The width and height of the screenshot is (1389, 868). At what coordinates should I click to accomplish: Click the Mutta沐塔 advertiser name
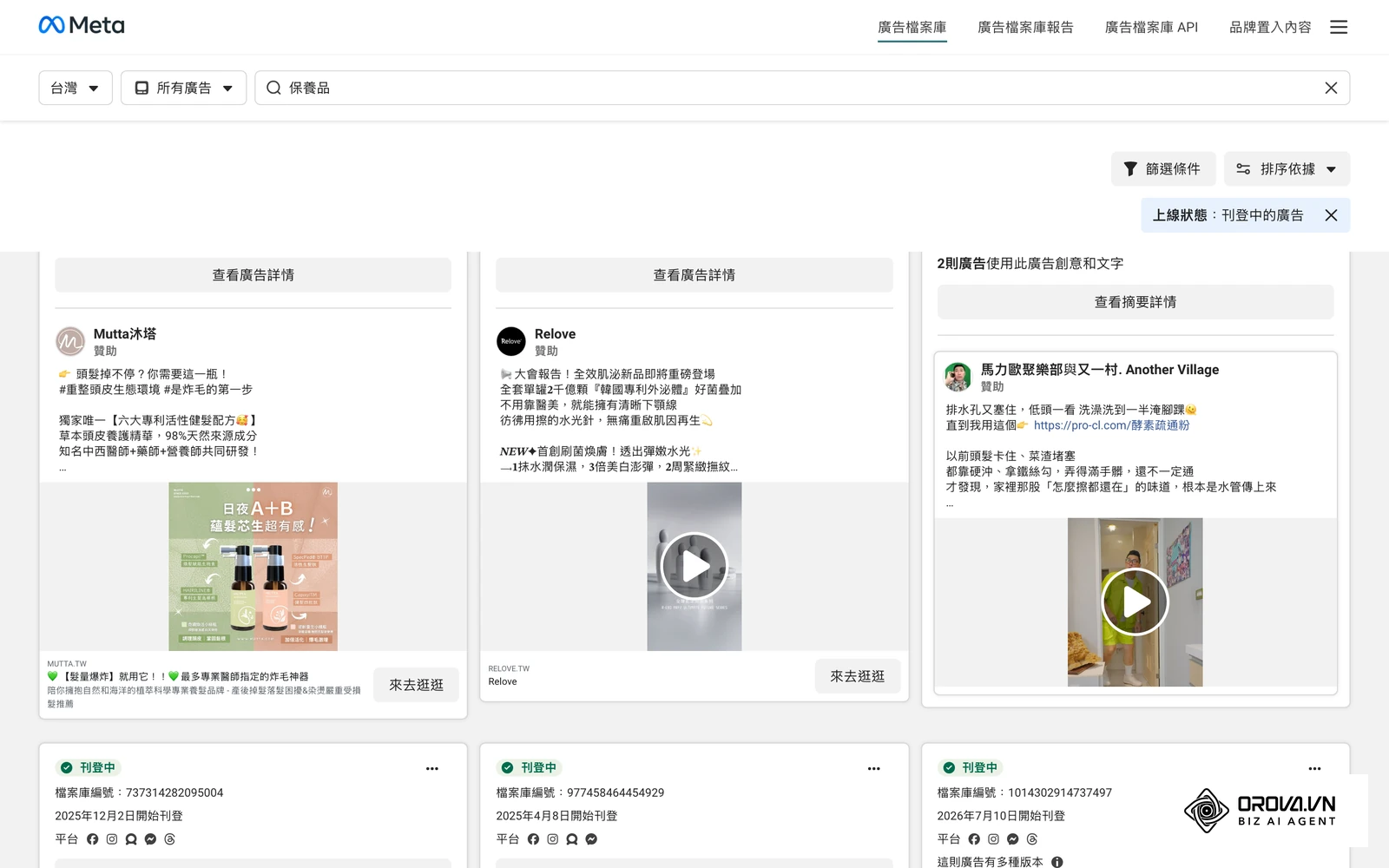point(125,333)
